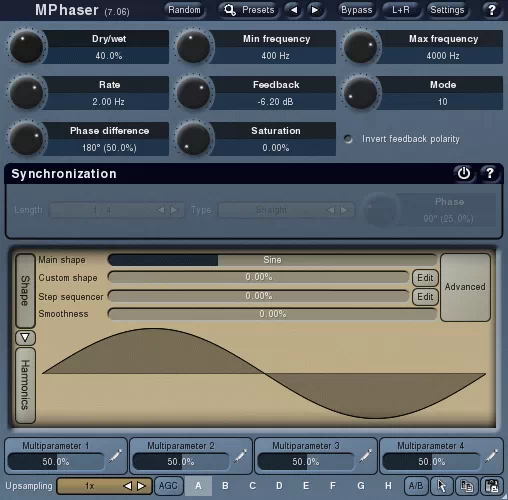
Task: Click the Mode knob
Action: 360,93
